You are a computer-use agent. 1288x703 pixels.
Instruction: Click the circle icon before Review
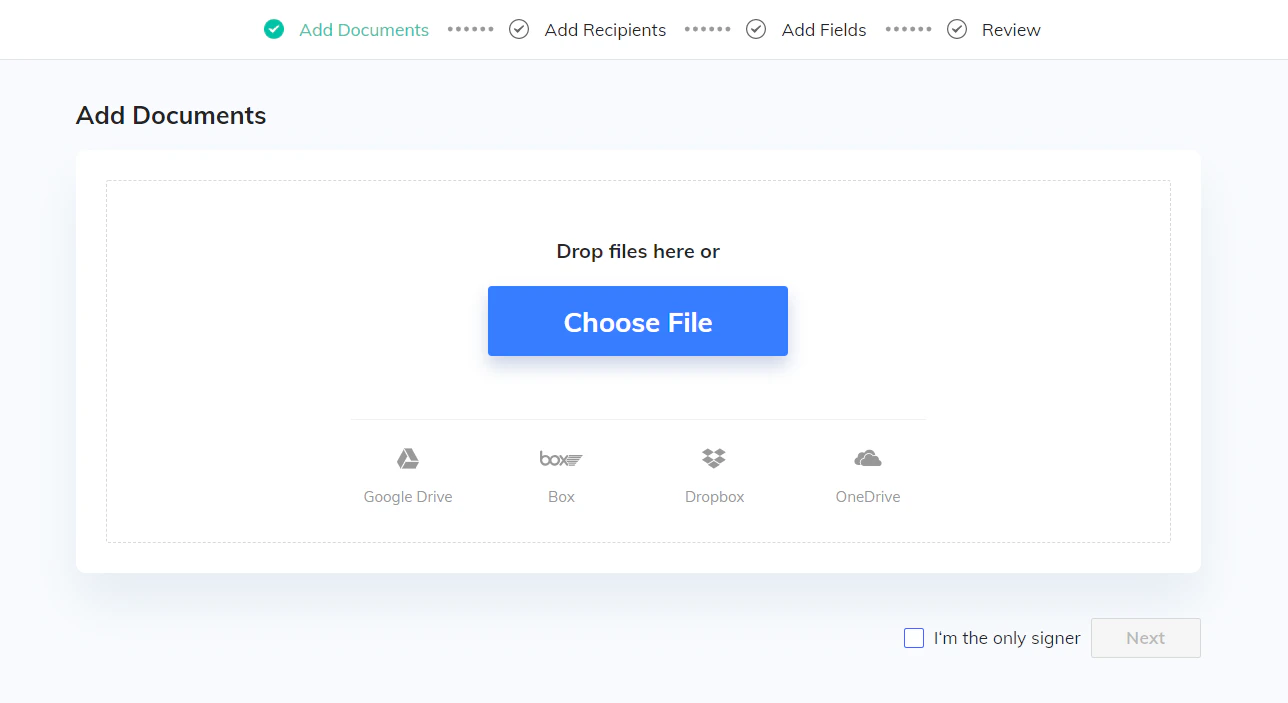click(957, 29)
